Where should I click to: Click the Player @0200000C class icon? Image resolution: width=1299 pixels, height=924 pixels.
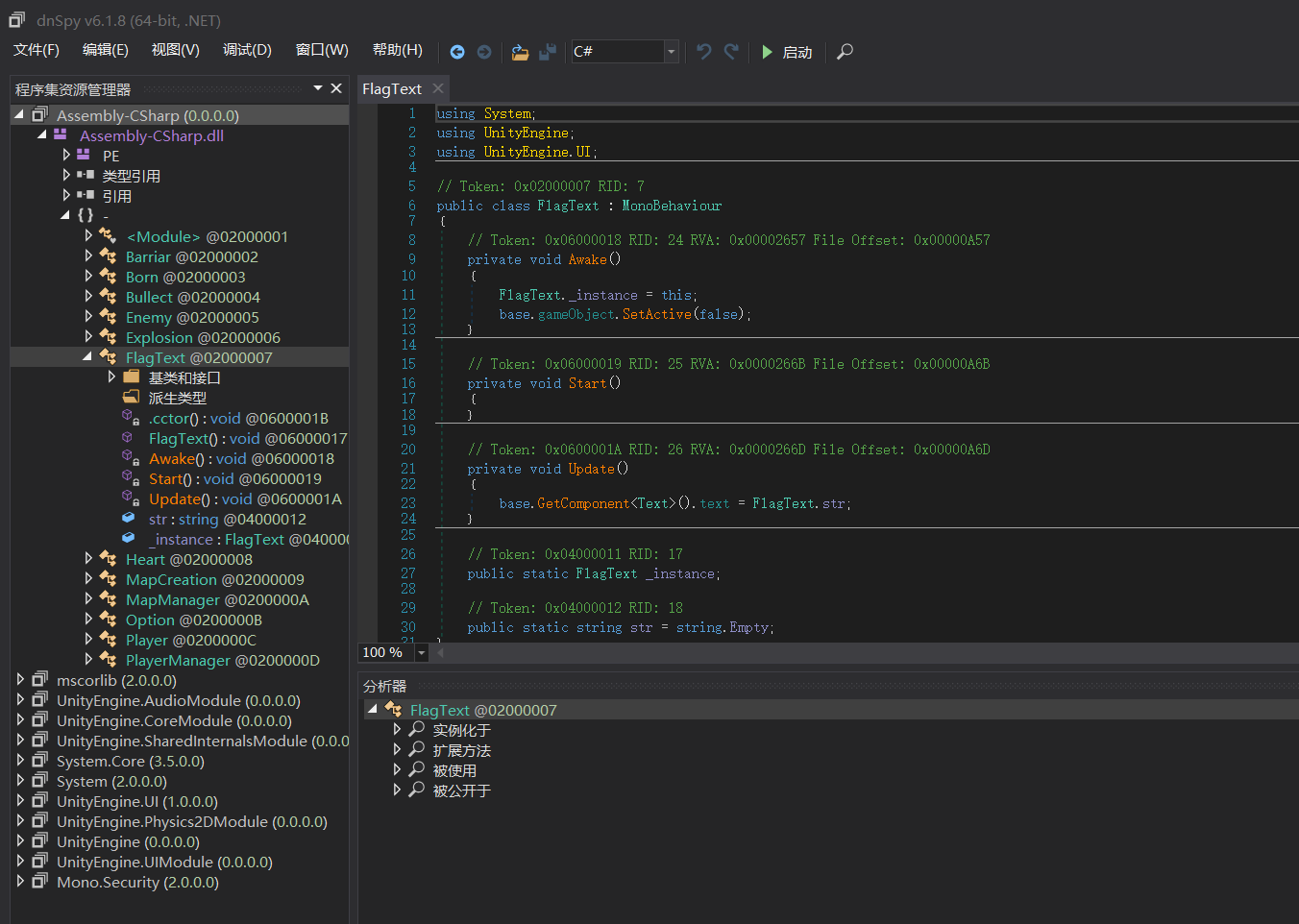click(x=108, y=640)
